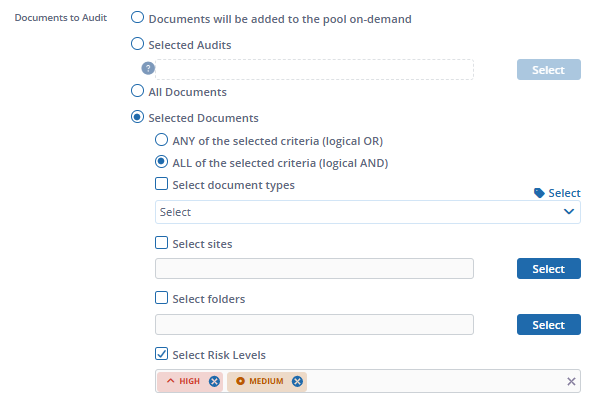Select the All Documents radio option
The height and width of the screenshot is (401, 603).
pos(138,92)
